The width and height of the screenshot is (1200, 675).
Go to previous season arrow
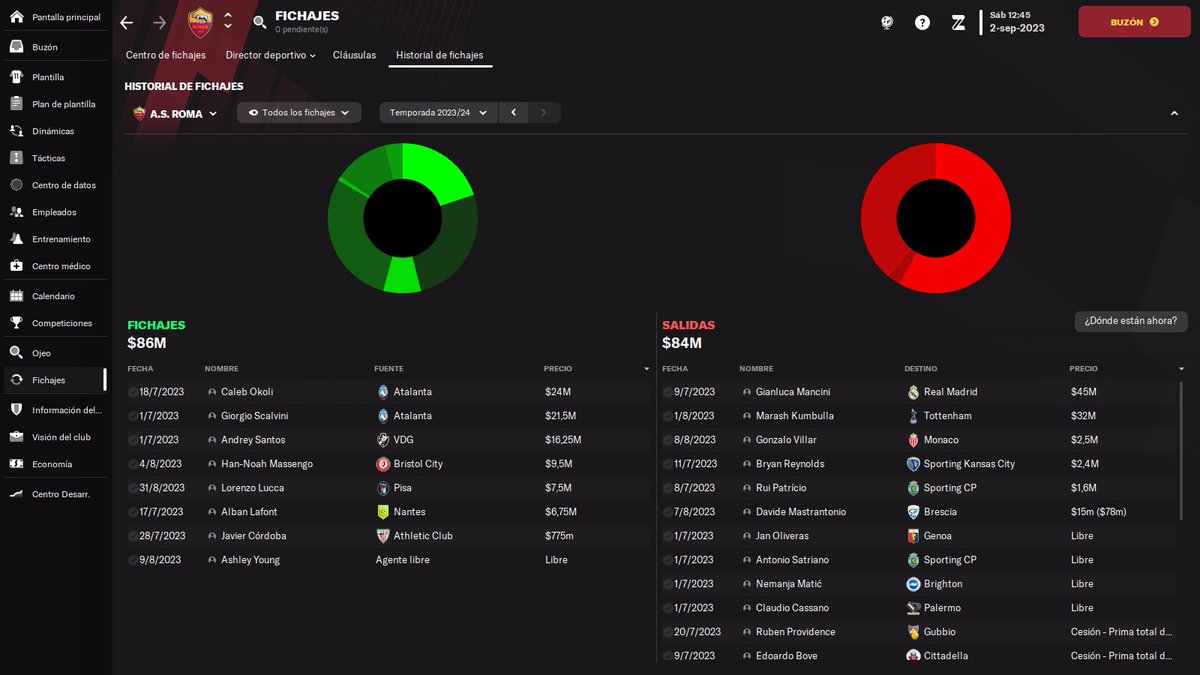(x=513, y=113)
